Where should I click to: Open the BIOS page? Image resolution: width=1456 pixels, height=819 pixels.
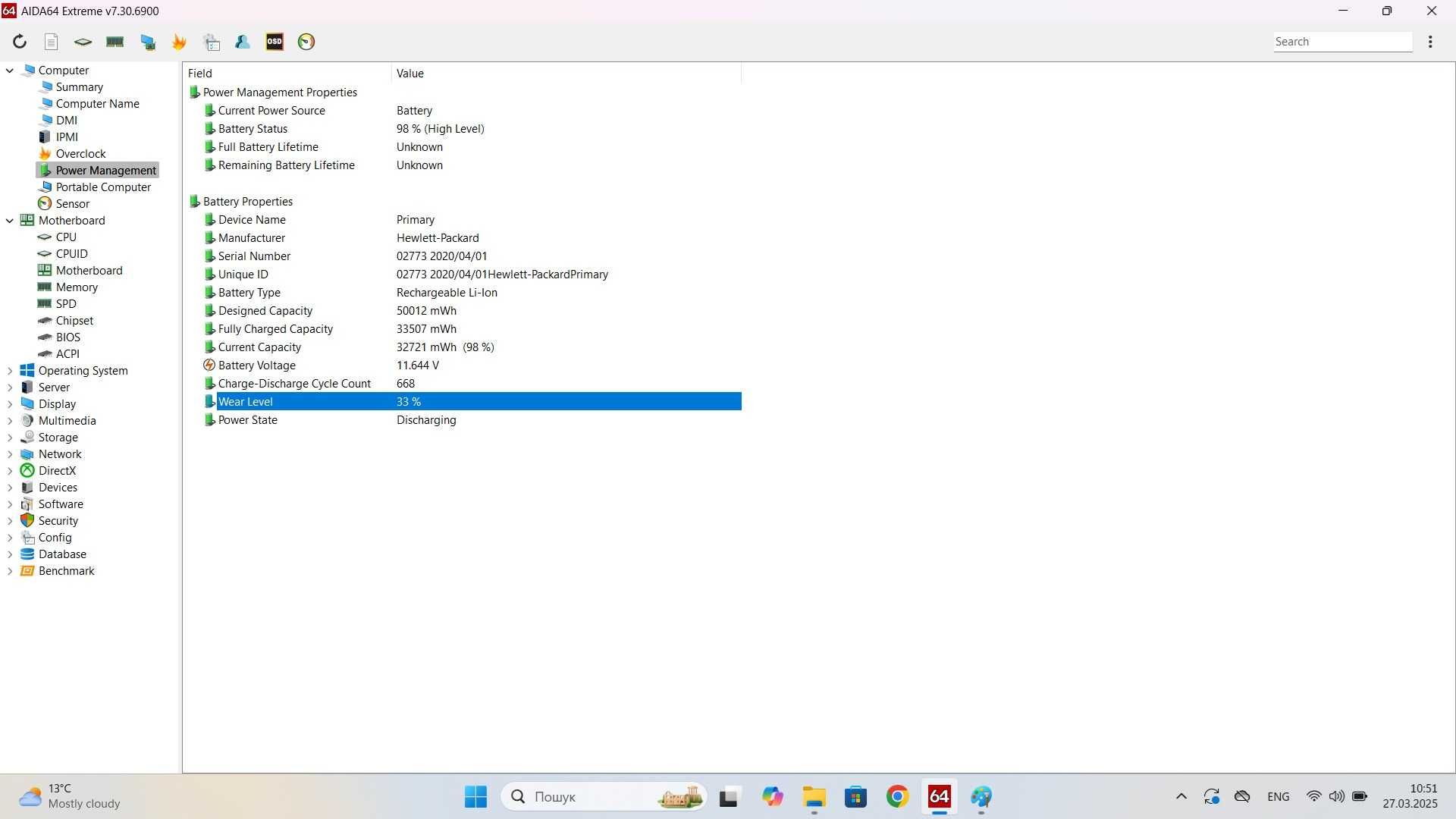pyautogui.click(x=67, y=337)
